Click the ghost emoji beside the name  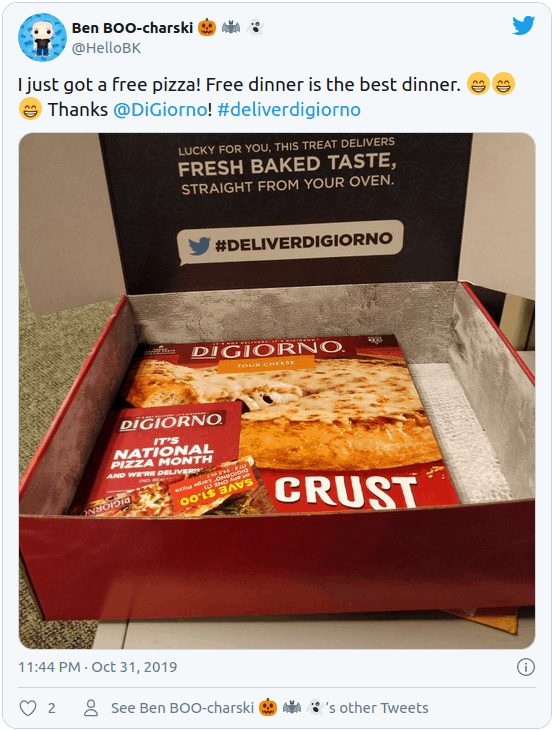[x=254, y=27]
